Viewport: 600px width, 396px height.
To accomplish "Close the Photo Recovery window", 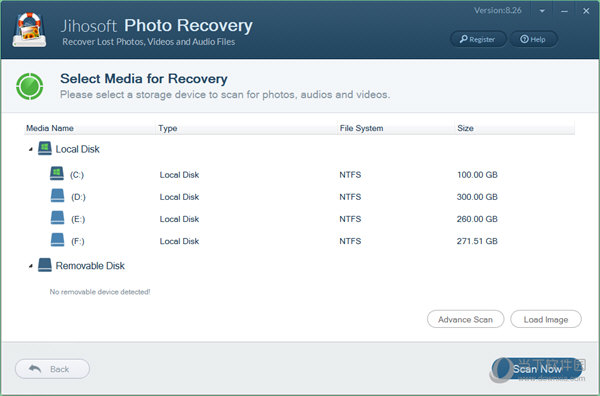I will 586,11.
